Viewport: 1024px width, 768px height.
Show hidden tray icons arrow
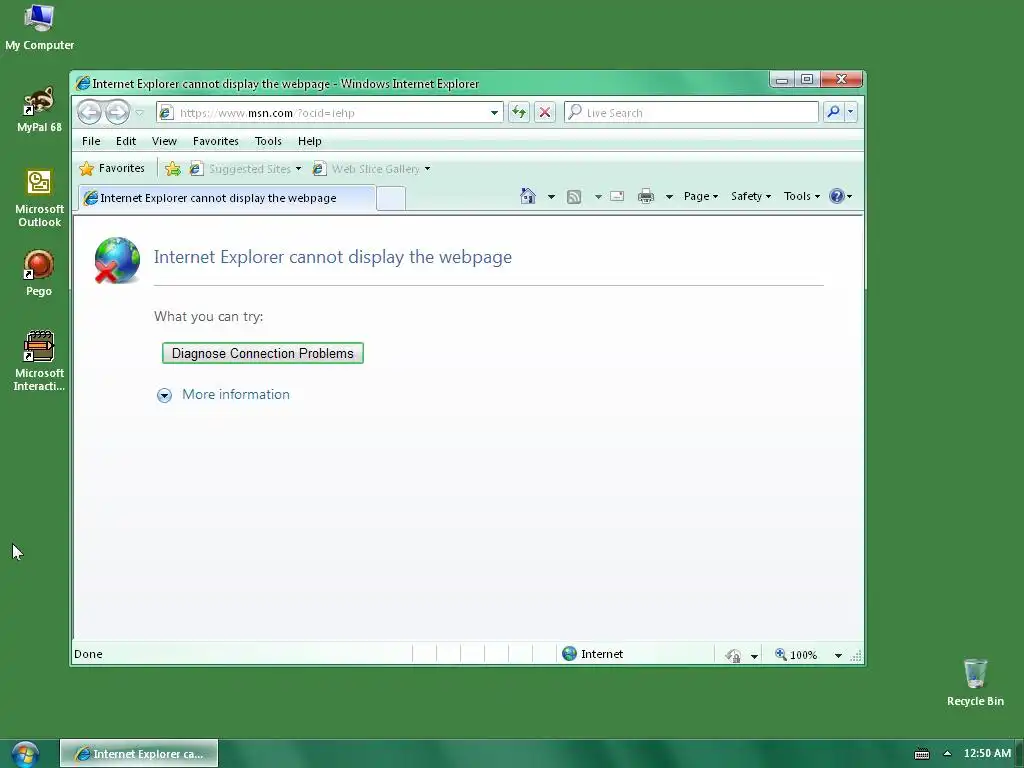point(947,754)
